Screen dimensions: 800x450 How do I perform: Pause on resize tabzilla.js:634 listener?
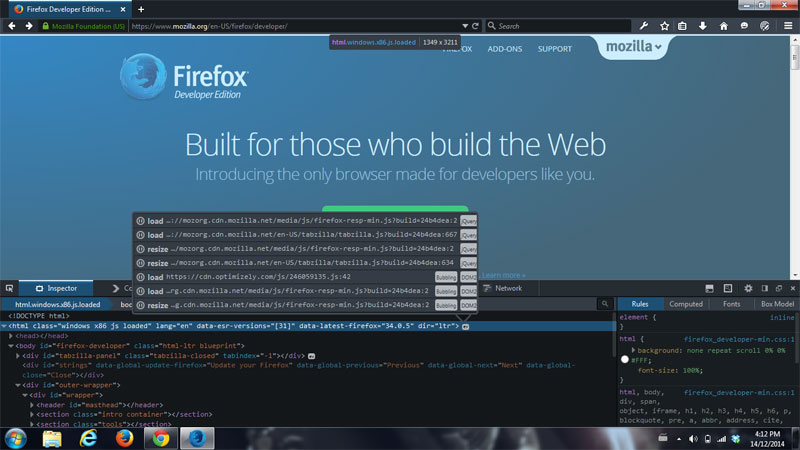tap(140, 263)
